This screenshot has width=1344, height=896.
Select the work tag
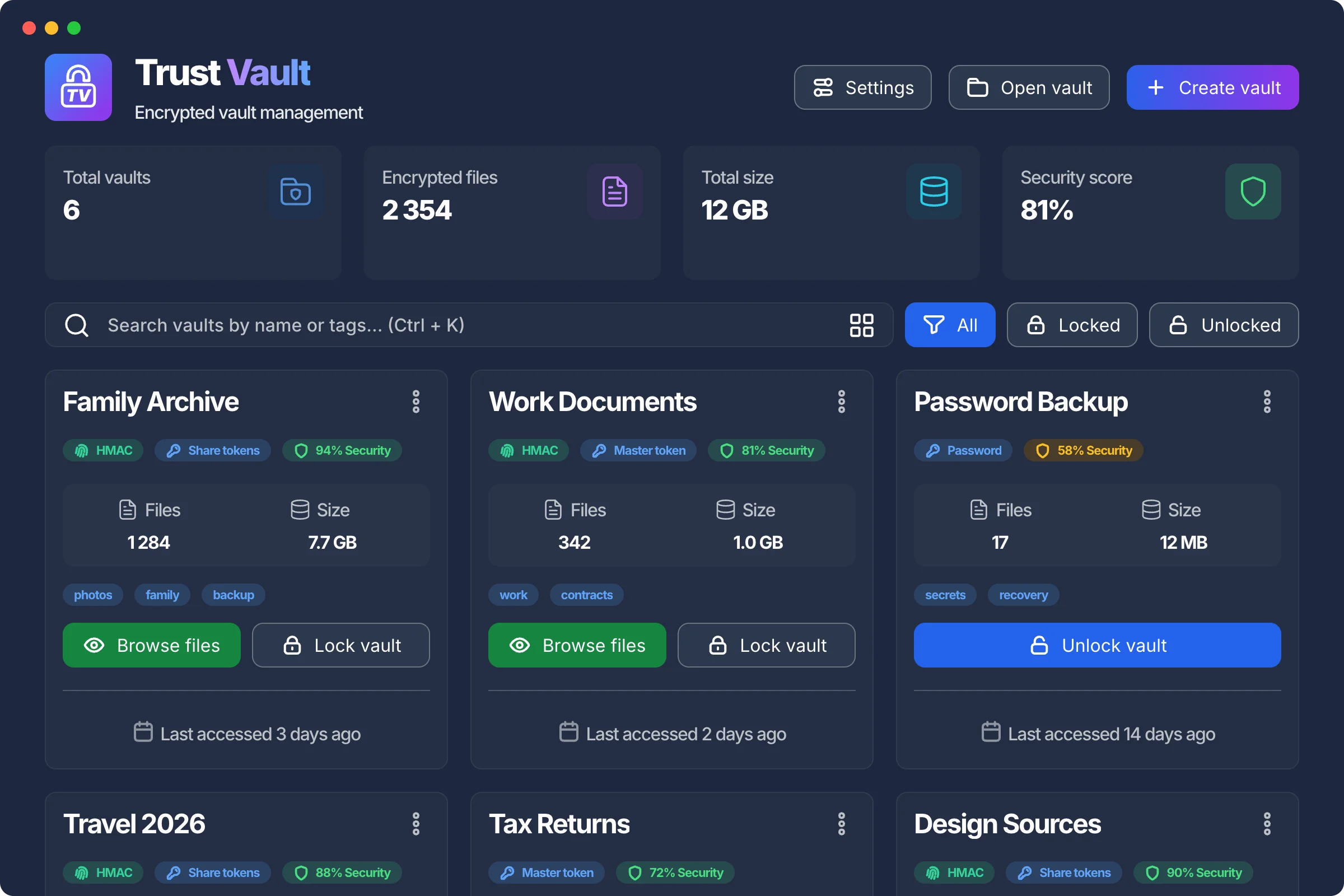pyautogui.click(x=514, y=595)
